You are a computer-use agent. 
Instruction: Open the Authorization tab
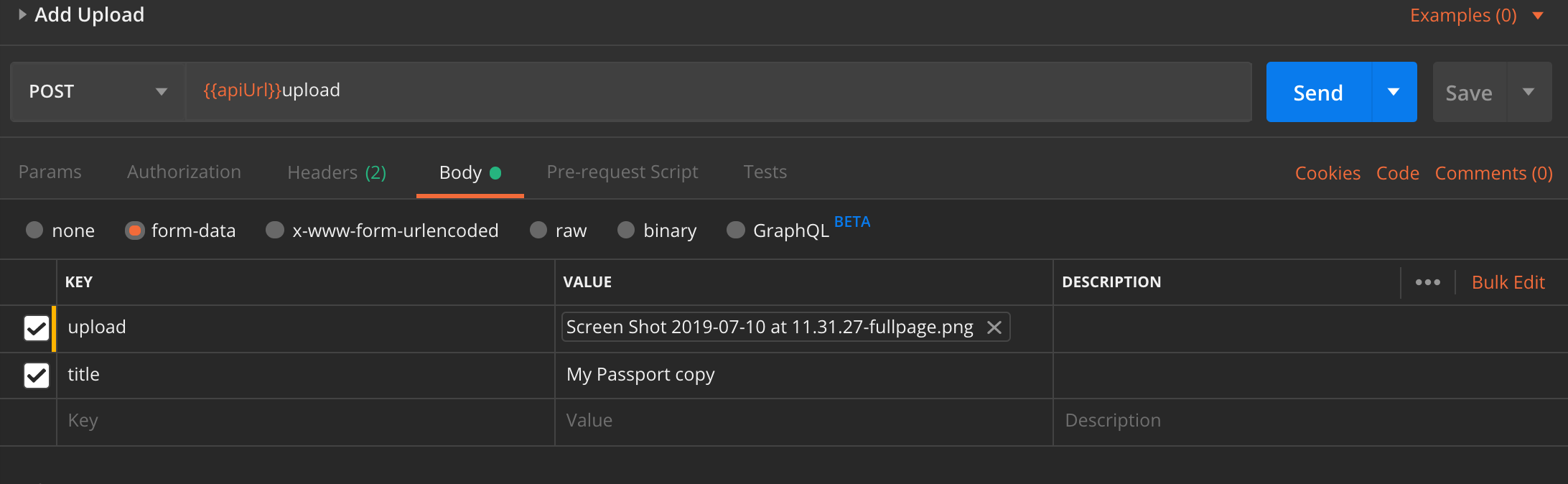coord(184,172)
